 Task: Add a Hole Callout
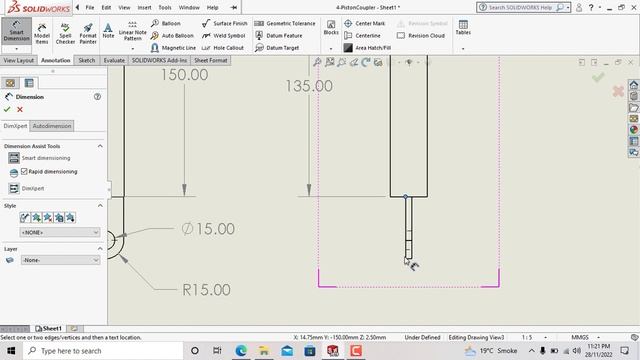[223, 48]
